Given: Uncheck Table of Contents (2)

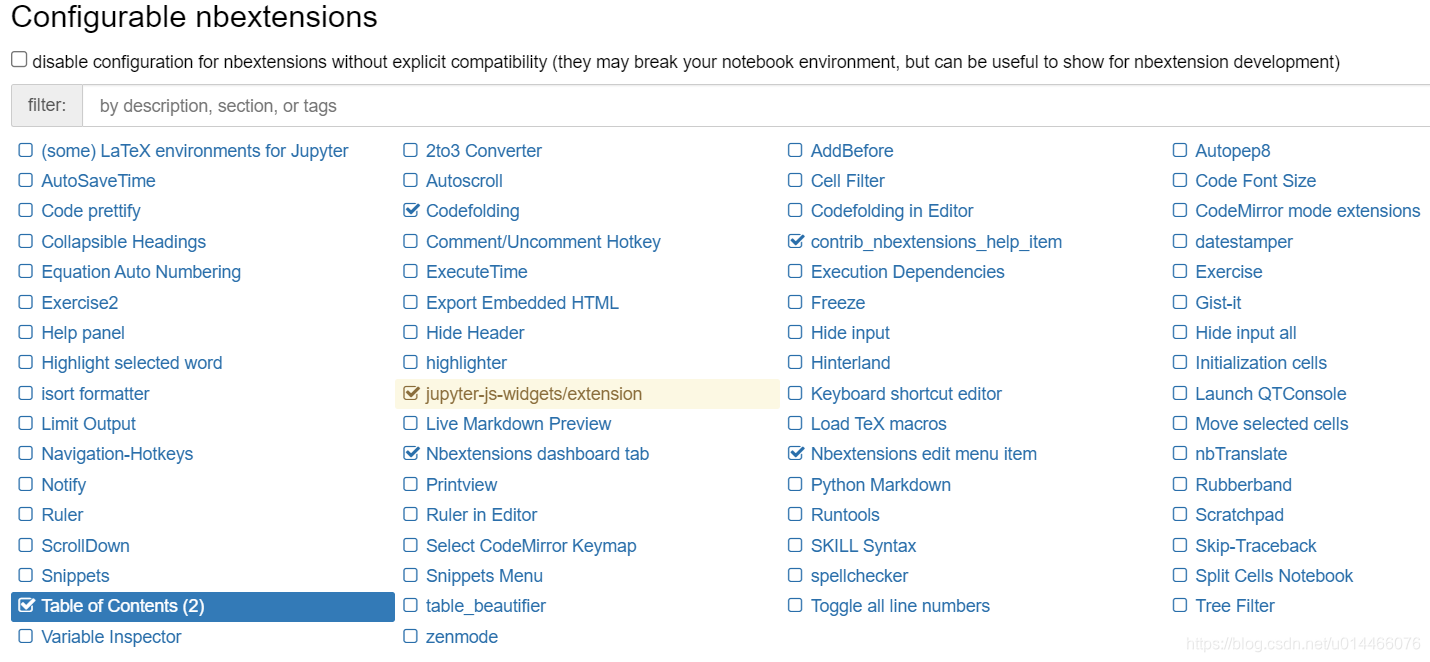Looking at the screenshot, I should (25, 606).
